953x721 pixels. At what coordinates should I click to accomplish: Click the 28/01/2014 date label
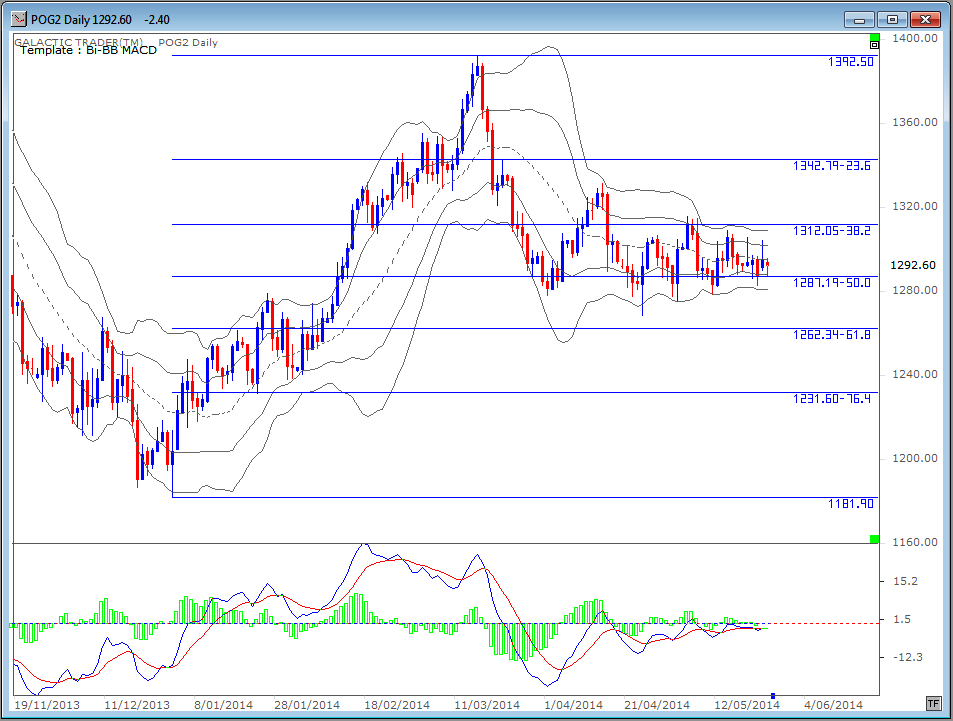307,705
